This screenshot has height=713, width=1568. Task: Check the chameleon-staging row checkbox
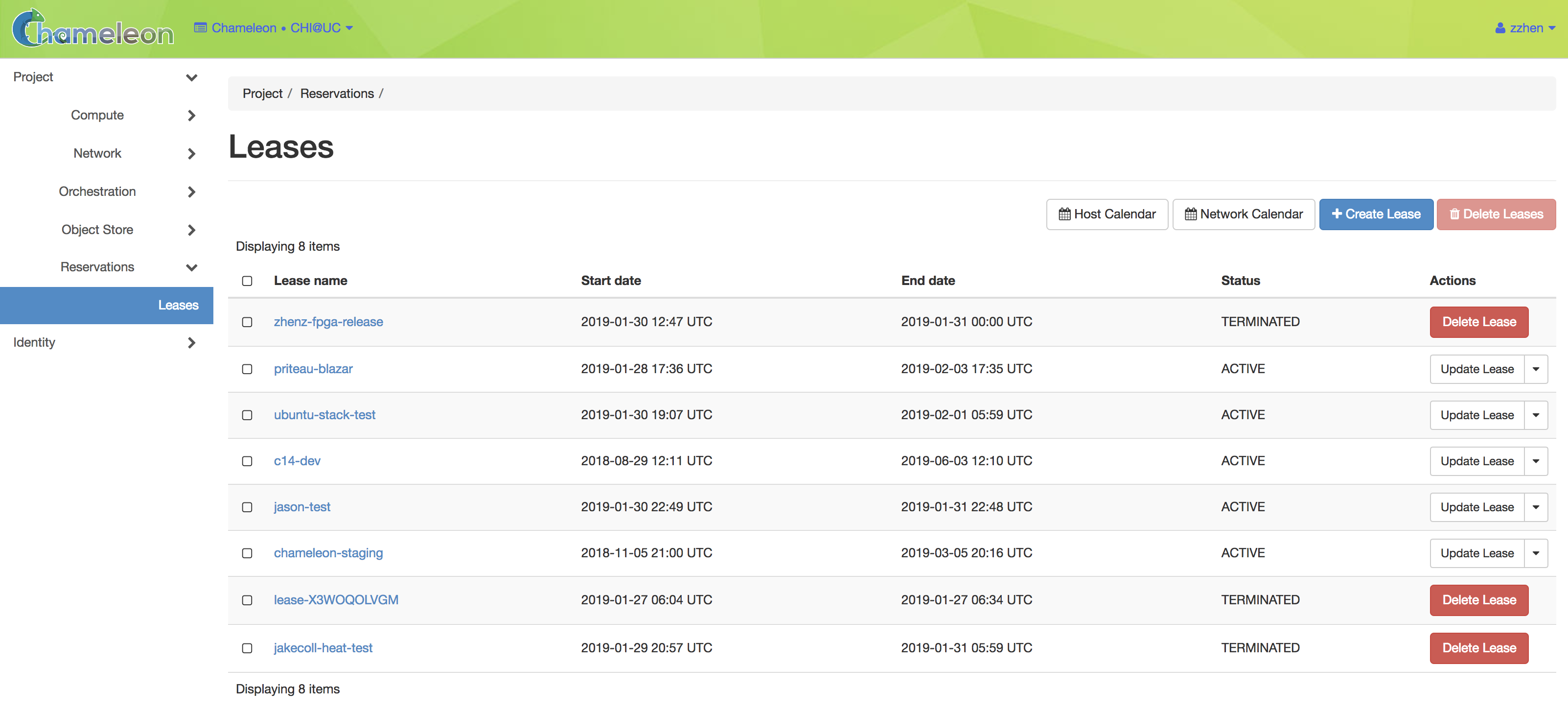point(247,553)
